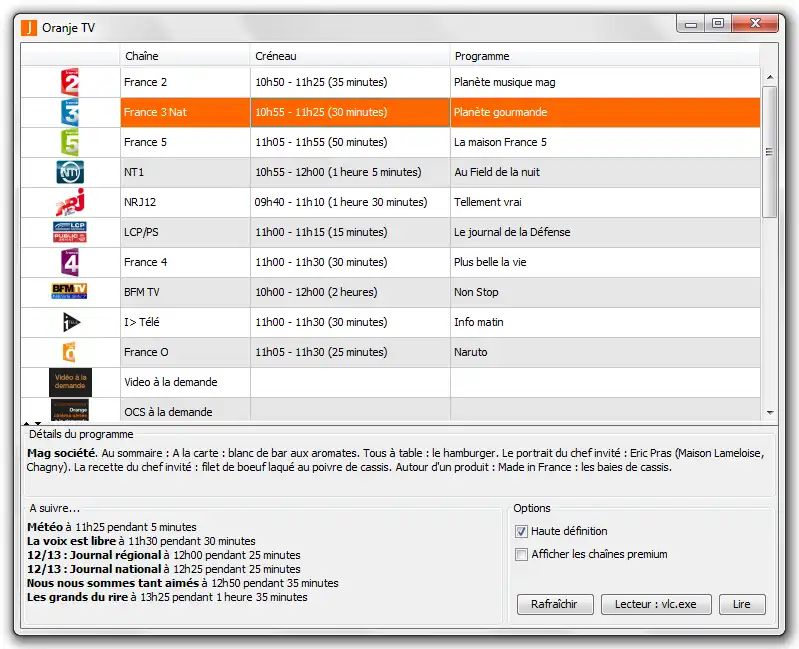The width and height of the screenshot is (799, 649).
Task: Enable Afficher les chaînes premium checkbox
Action: [x=521, y=554]
